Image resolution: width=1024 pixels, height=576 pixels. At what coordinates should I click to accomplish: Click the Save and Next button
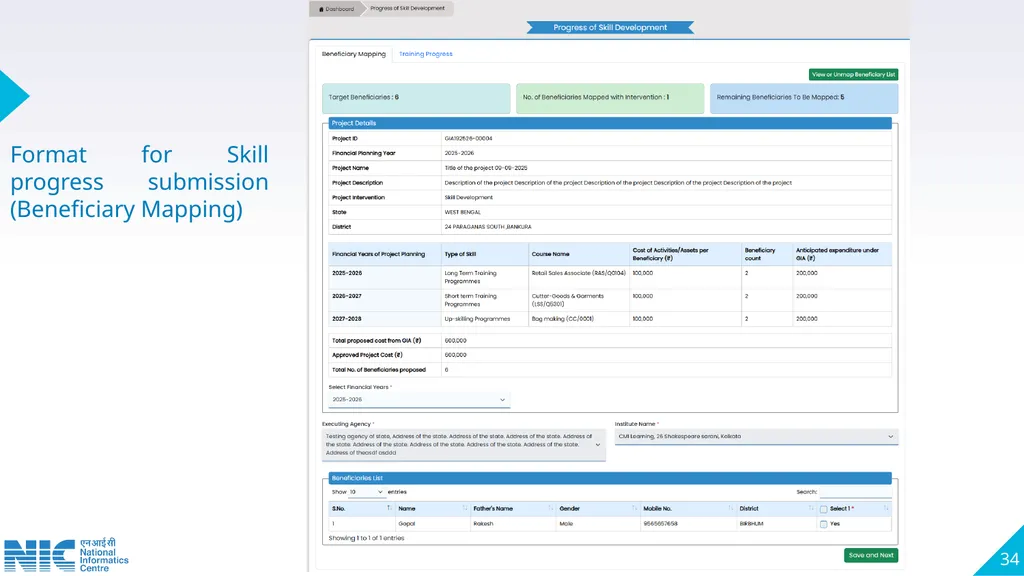click(x=871, y=555)
